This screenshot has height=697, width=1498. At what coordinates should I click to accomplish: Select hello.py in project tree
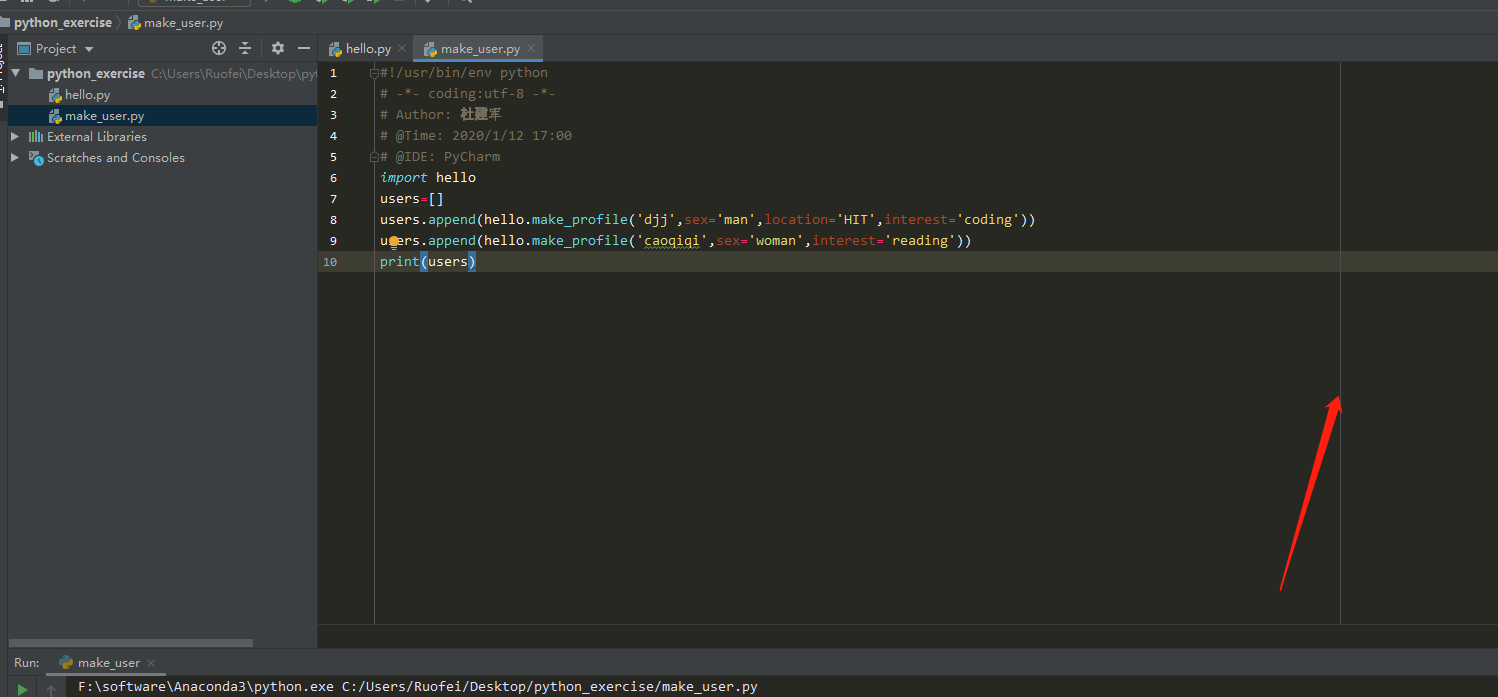tap(88, 95)
